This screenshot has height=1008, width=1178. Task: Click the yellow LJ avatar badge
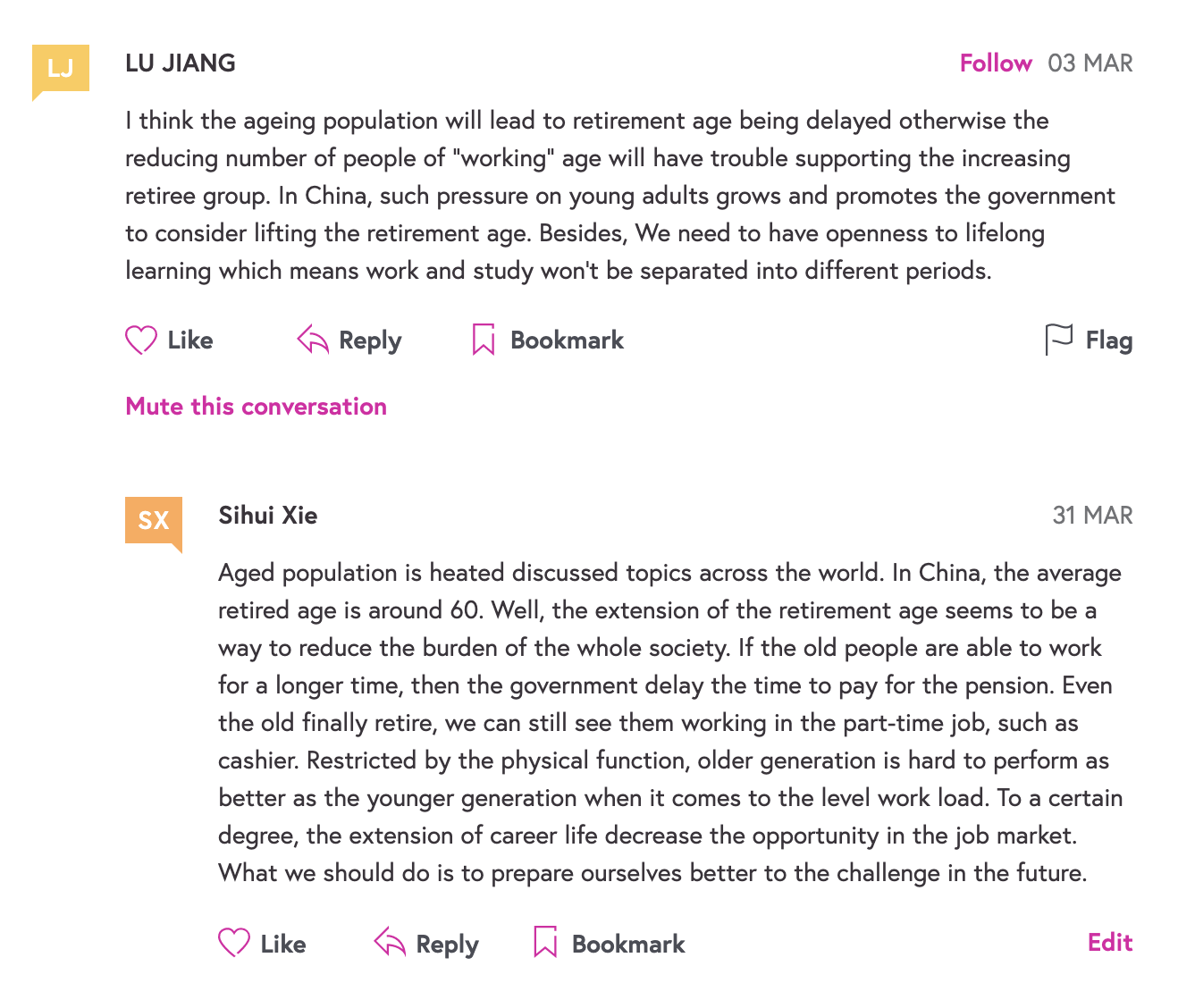(x=61, y=69)
